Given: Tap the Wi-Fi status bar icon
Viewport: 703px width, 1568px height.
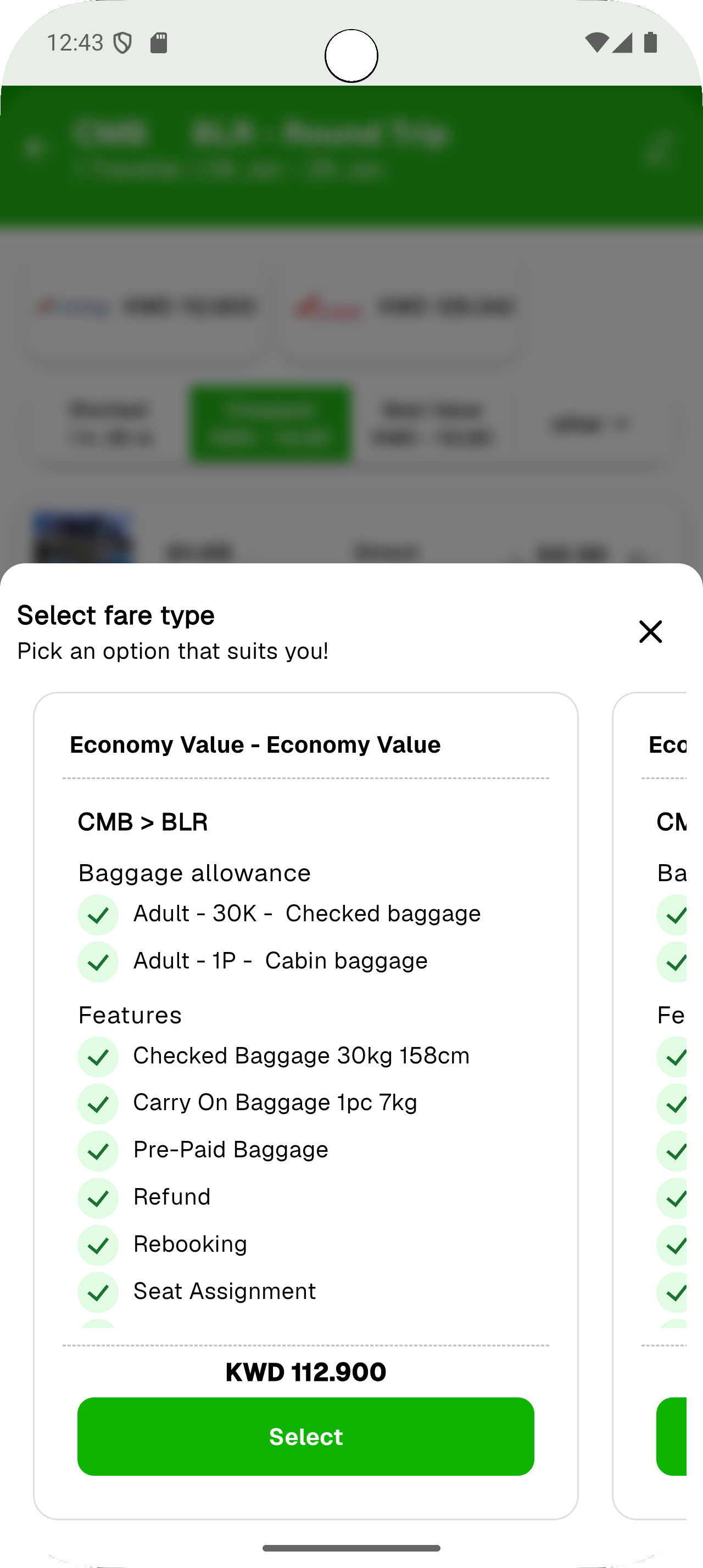Looking at the screenshot, I should click(x=596, y=43).
